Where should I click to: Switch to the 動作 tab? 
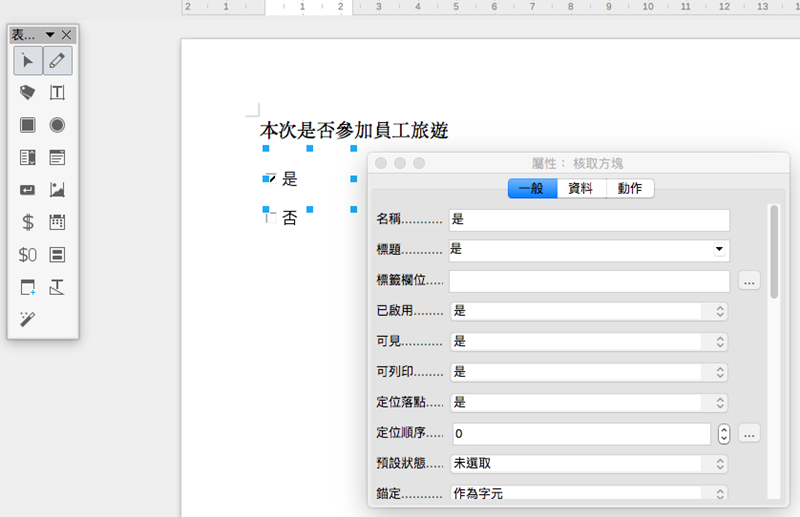click(x=630, y=188)
